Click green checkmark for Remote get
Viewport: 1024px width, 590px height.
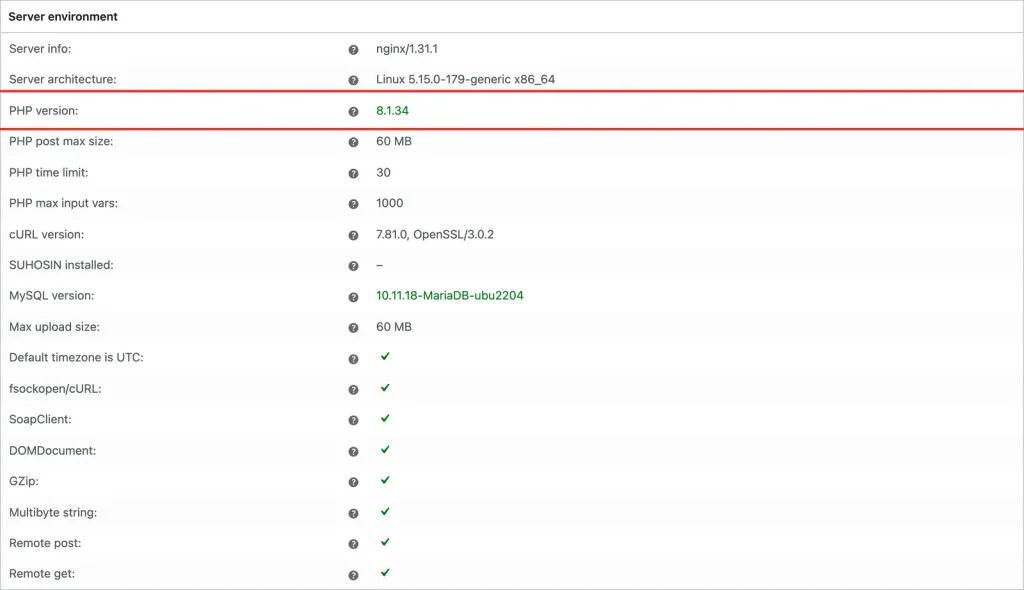tap(385, 572)
